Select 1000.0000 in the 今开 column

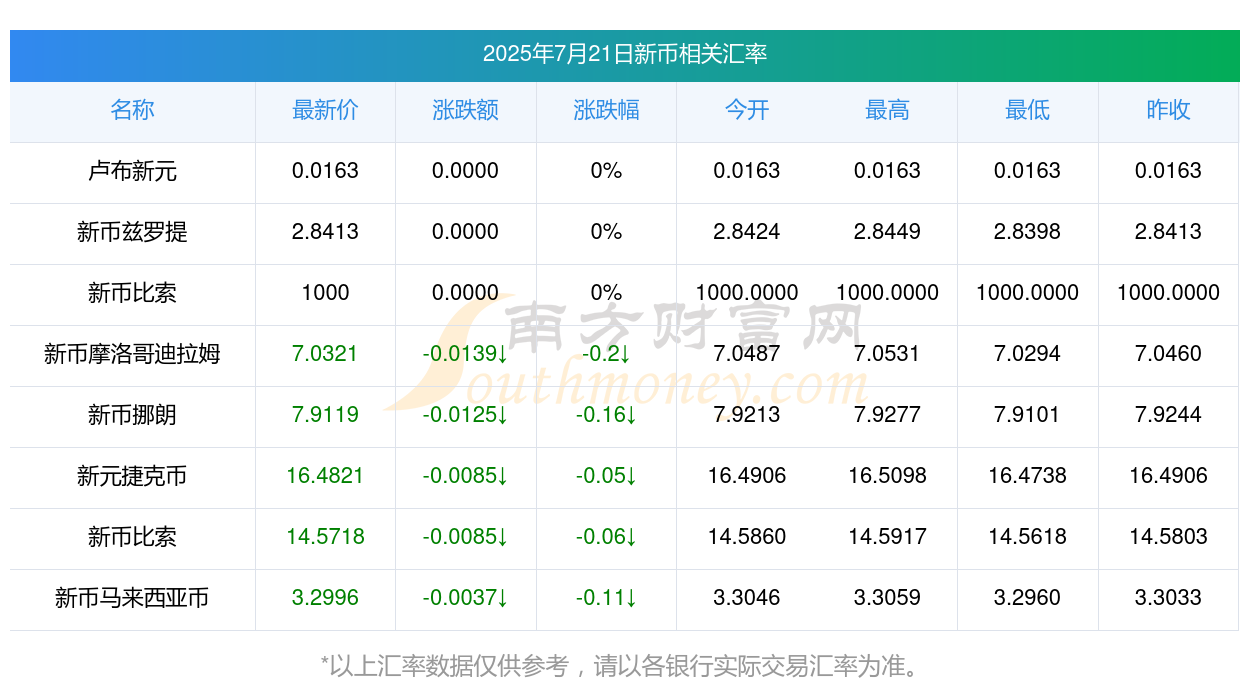[x=747, y=293]
